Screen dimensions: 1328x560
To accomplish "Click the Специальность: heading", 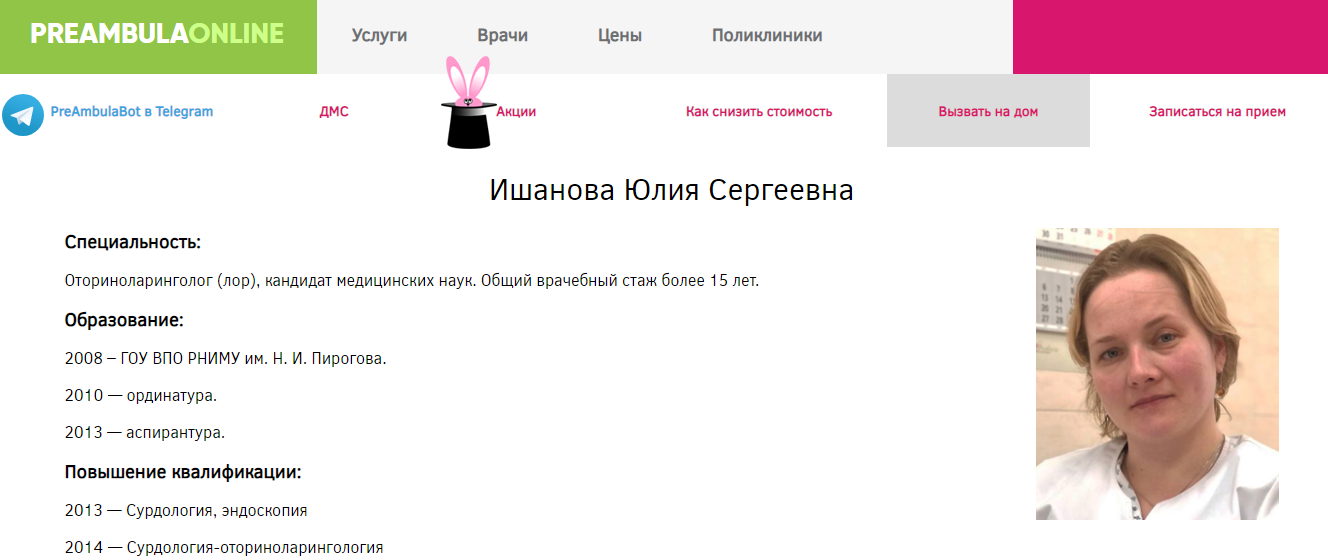I will (x=133, y=243).
